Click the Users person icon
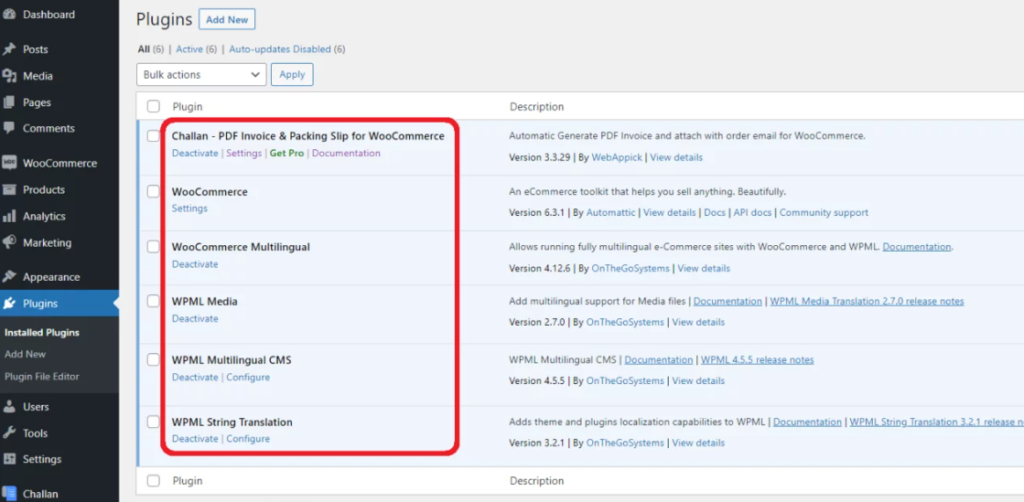This screenshot has height=502, width=1024. coord(9,407)
